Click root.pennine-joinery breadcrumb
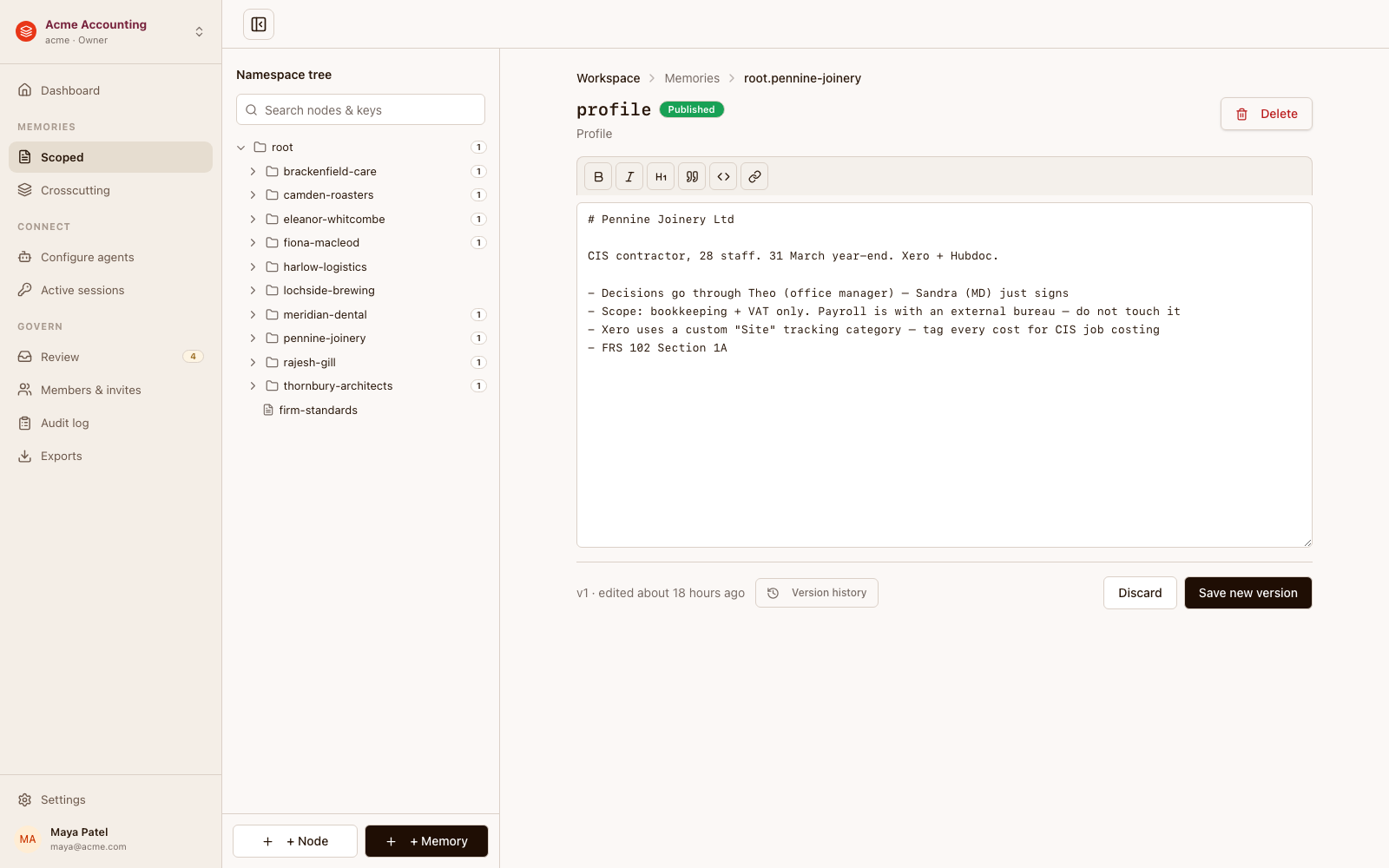 [x=802, y=78]
